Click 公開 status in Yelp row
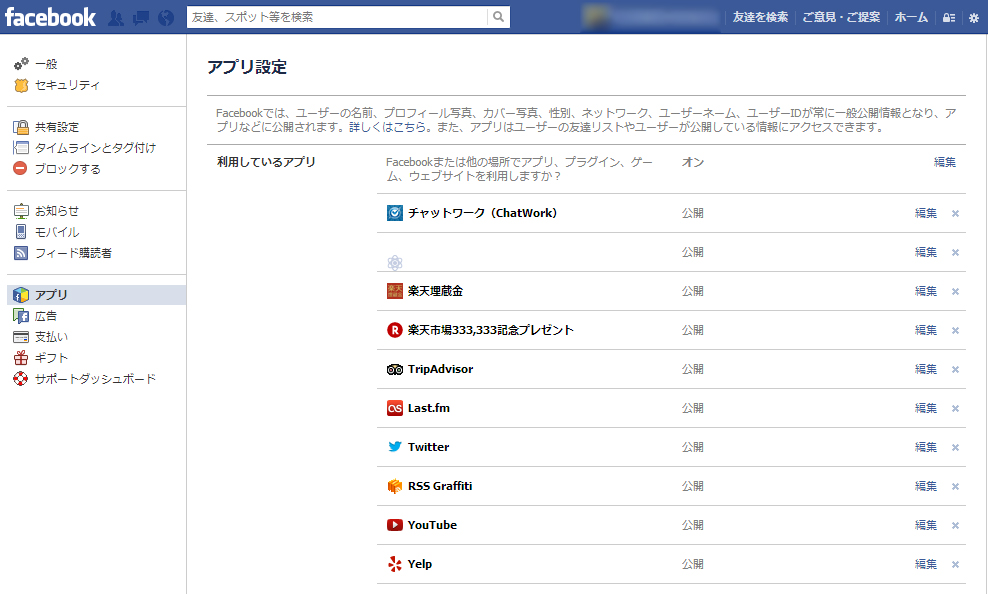This screenshot has width=988, height=594. click(x=692, y=564)
